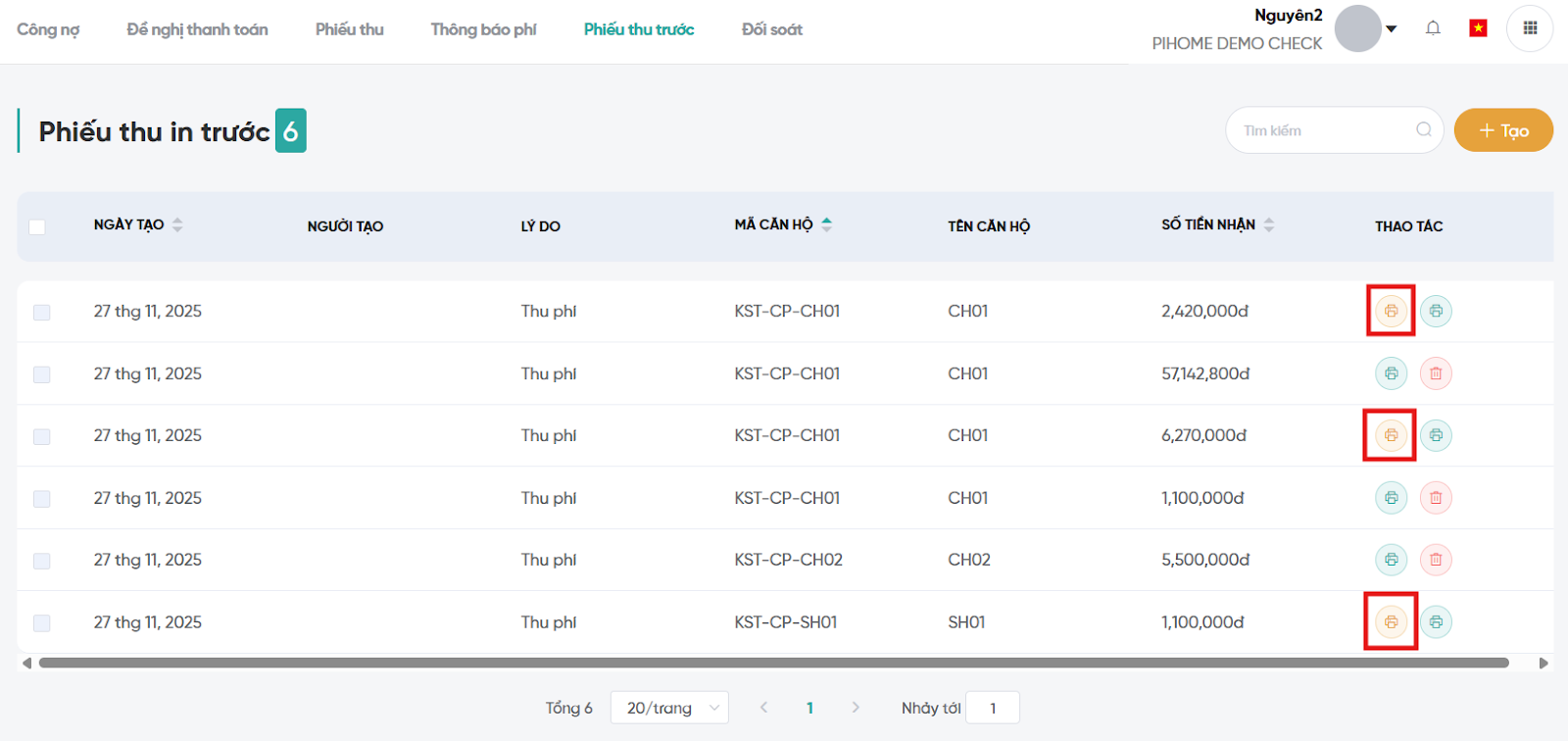The height and width of the screenshot is (741, 1568).
Task: Expand the user menu arrow beside the avatar
Action: [x=1391, y=29]
